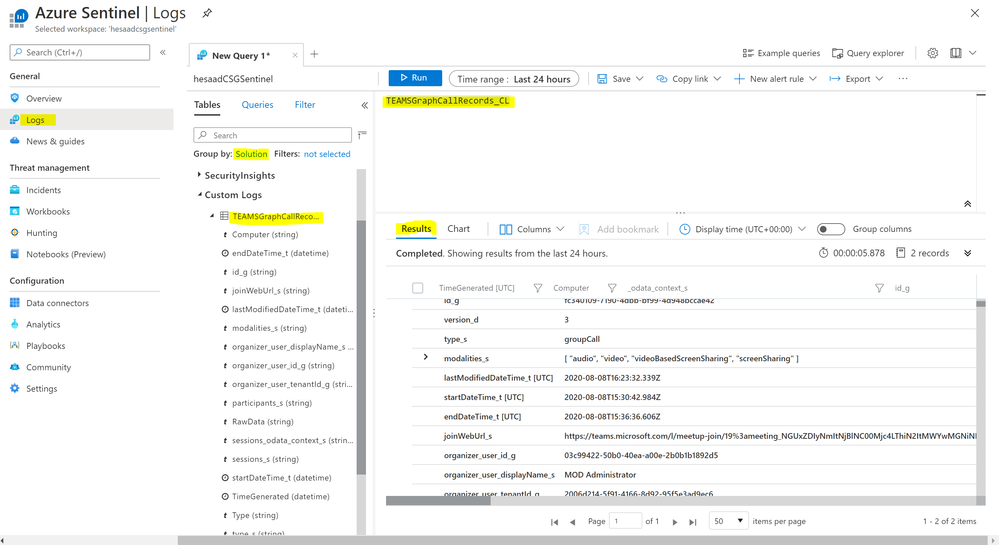Collapse the left navigation menu chevron

163,52
